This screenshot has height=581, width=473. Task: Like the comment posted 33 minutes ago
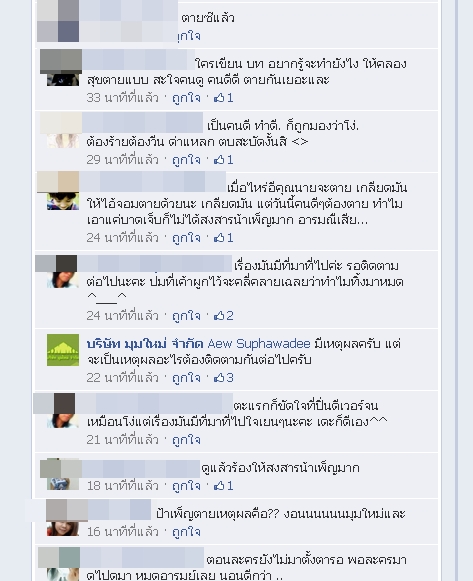coord(186,98)
